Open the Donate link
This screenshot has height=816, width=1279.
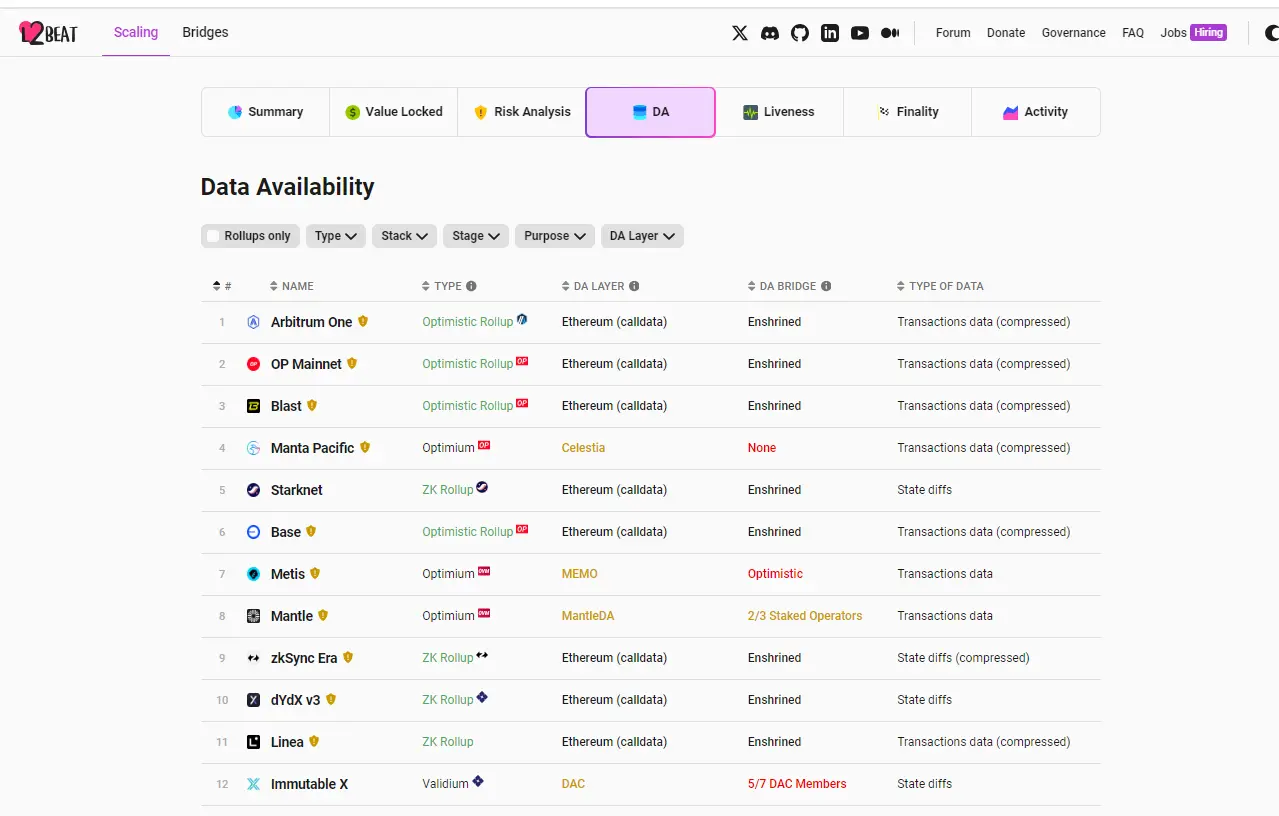coord(1006,33)
